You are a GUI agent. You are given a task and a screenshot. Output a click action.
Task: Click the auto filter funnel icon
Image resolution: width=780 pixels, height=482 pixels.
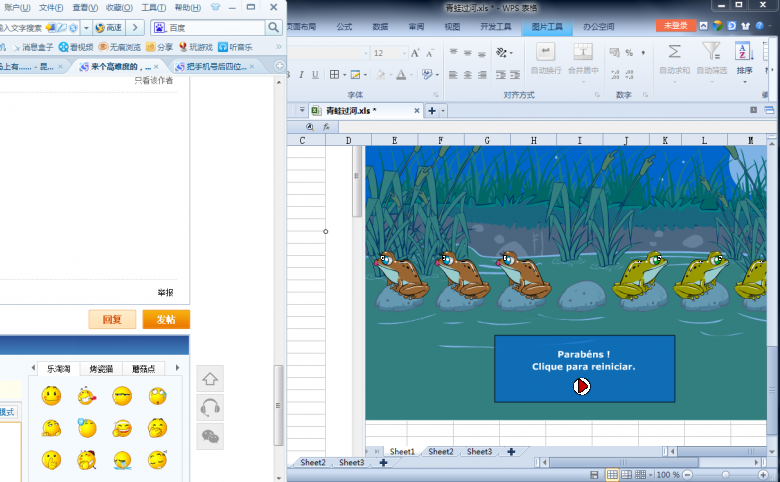click(710, 51)
